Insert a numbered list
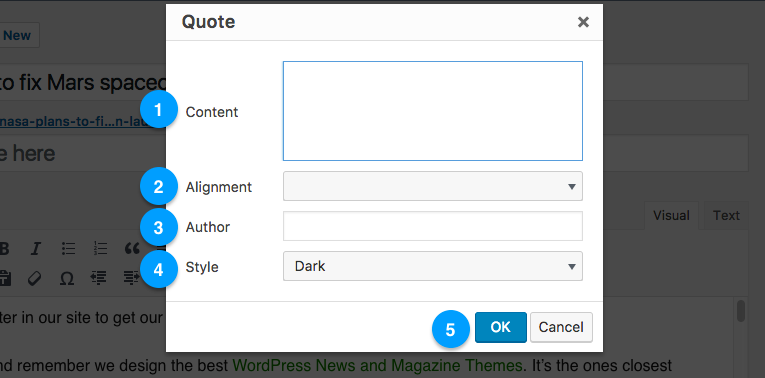 point(100,249)
